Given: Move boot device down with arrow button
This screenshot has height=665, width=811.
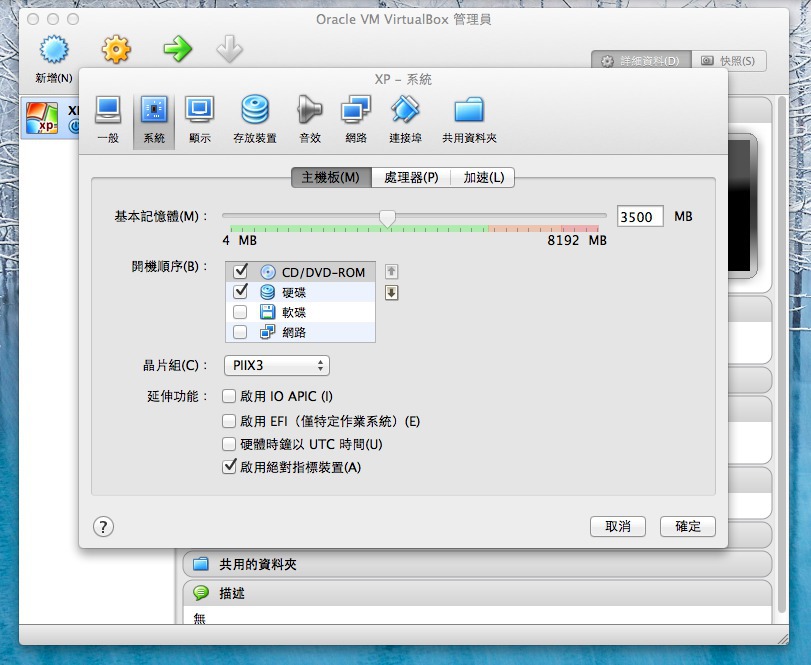Looking at the screenshot, I should (392, 293).
